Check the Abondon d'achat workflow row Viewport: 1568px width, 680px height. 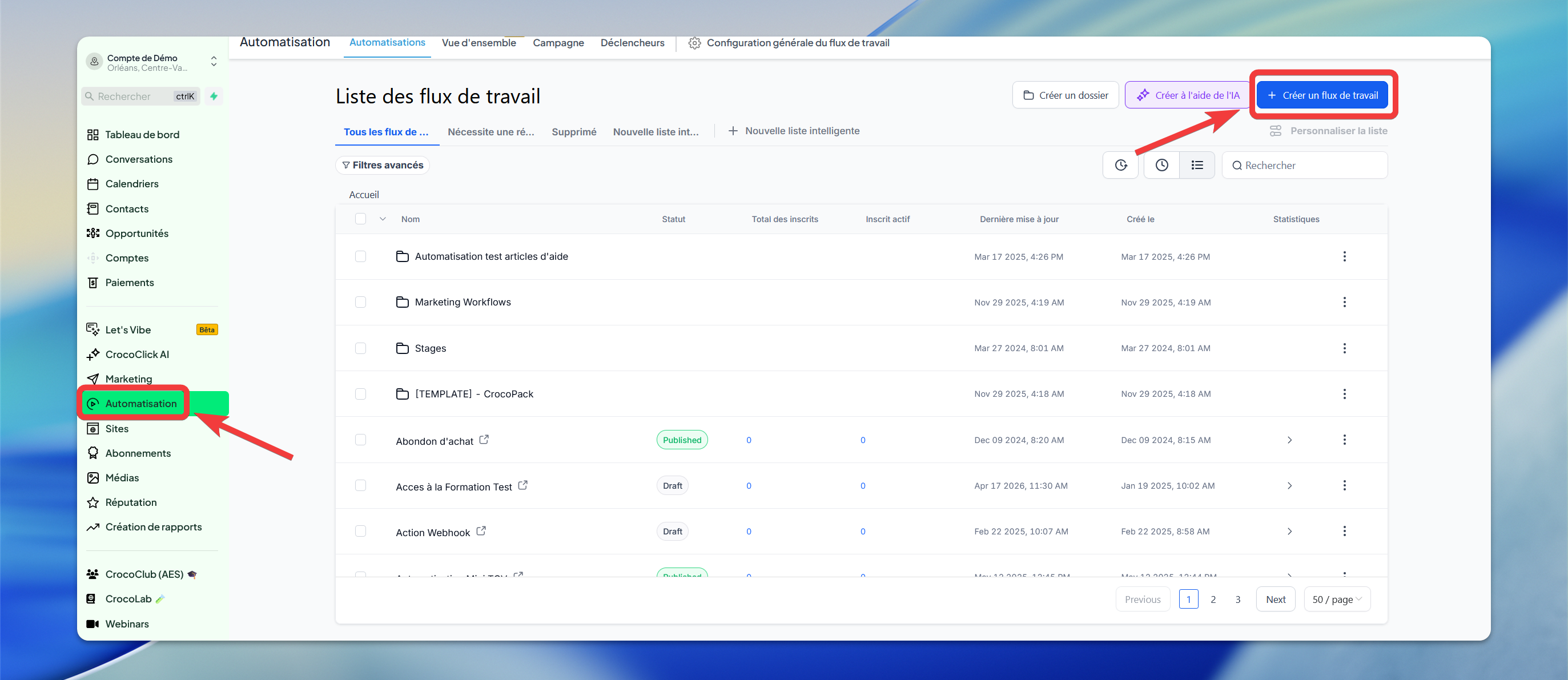tap(360, 440)
